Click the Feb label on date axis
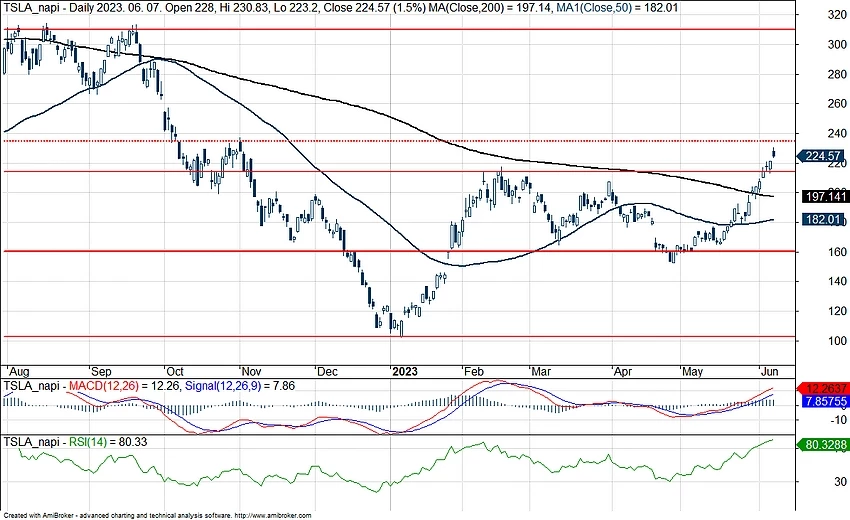 (x=473, y=372)
